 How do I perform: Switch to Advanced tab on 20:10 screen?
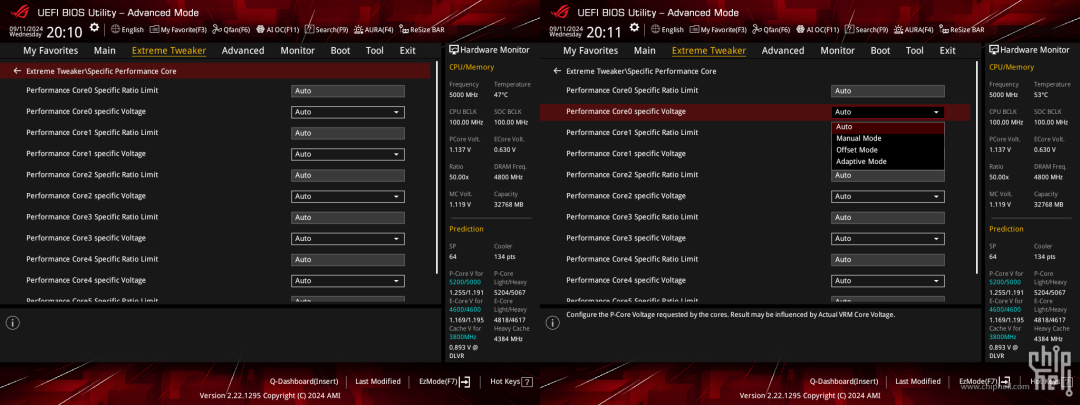[x=242, y=50]
